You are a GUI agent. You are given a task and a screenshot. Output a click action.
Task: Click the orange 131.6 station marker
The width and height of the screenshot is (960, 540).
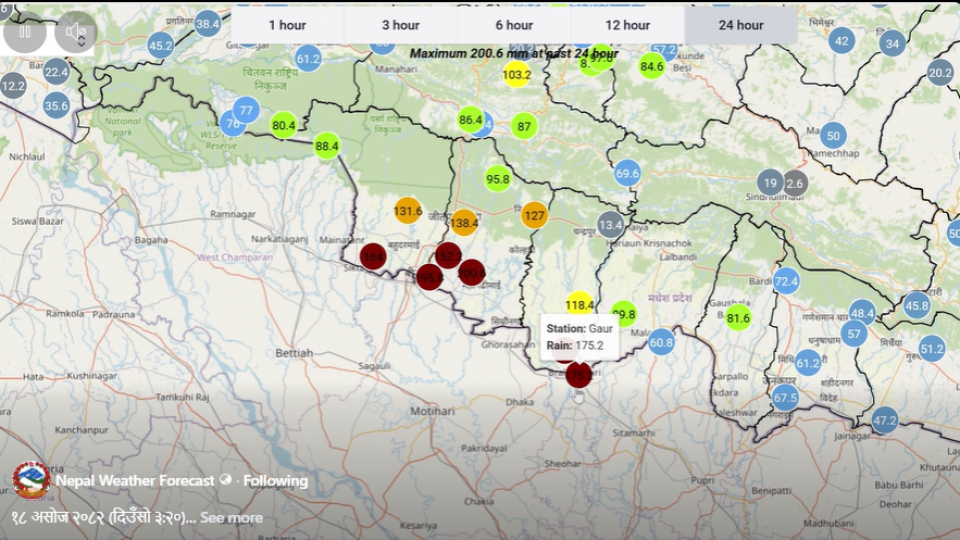point(407,211)
